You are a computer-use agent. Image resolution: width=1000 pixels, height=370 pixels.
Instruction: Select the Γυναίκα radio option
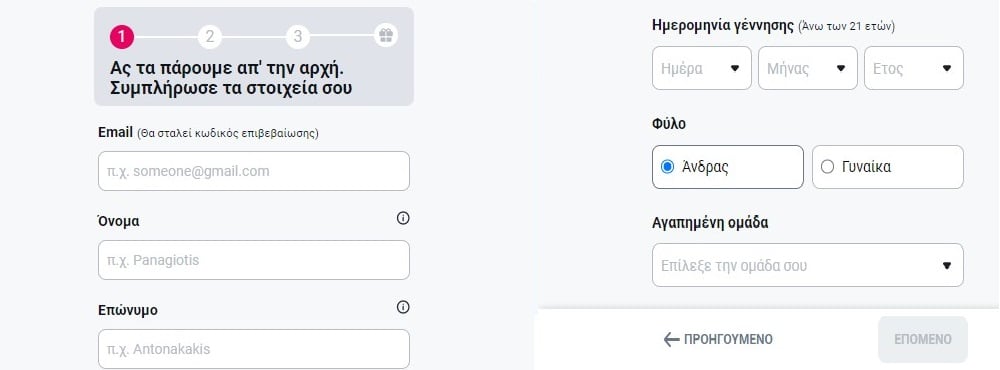click(888, 167)
